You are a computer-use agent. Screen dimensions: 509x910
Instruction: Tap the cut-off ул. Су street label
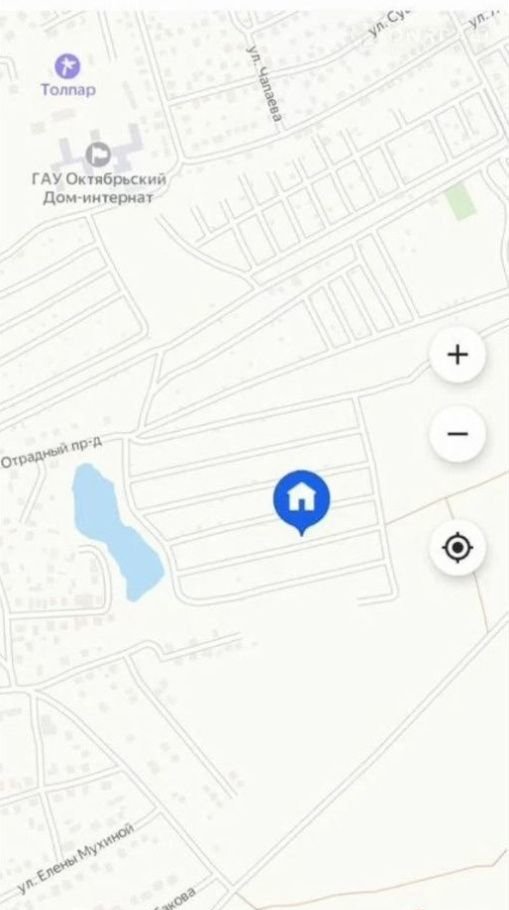388,24
